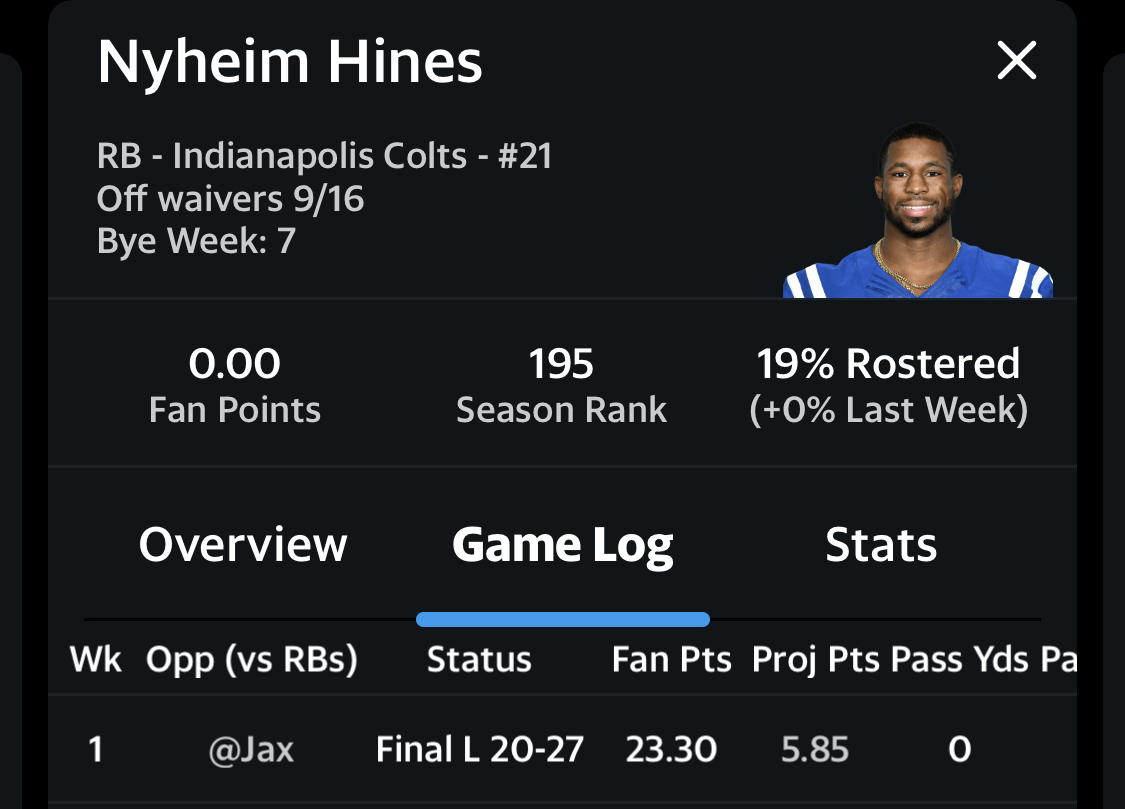1125x809 pixels.
Task: Tap the Nyheim Hines player name heading
Action: [290, 62]
